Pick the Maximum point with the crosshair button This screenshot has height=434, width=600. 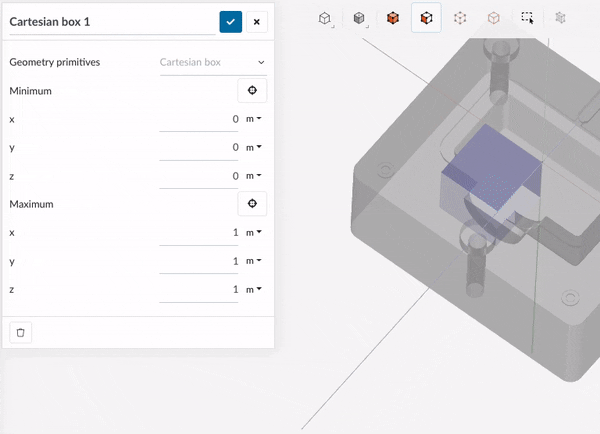(252, 204)
